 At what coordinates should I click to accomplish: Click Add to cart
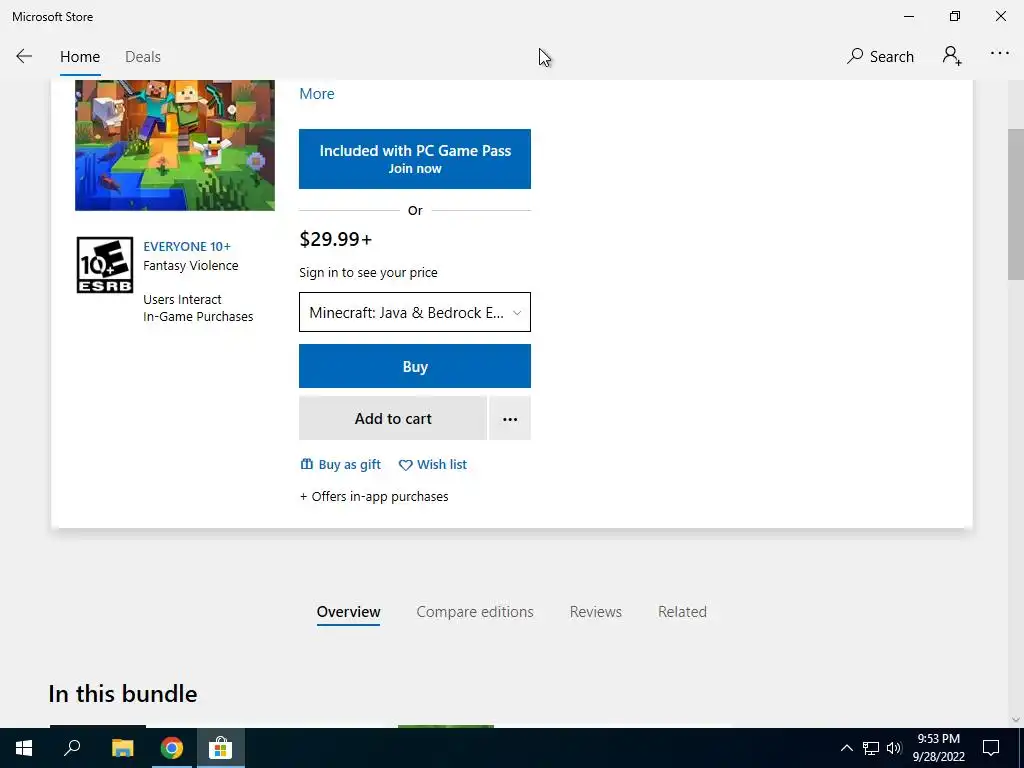393,419
